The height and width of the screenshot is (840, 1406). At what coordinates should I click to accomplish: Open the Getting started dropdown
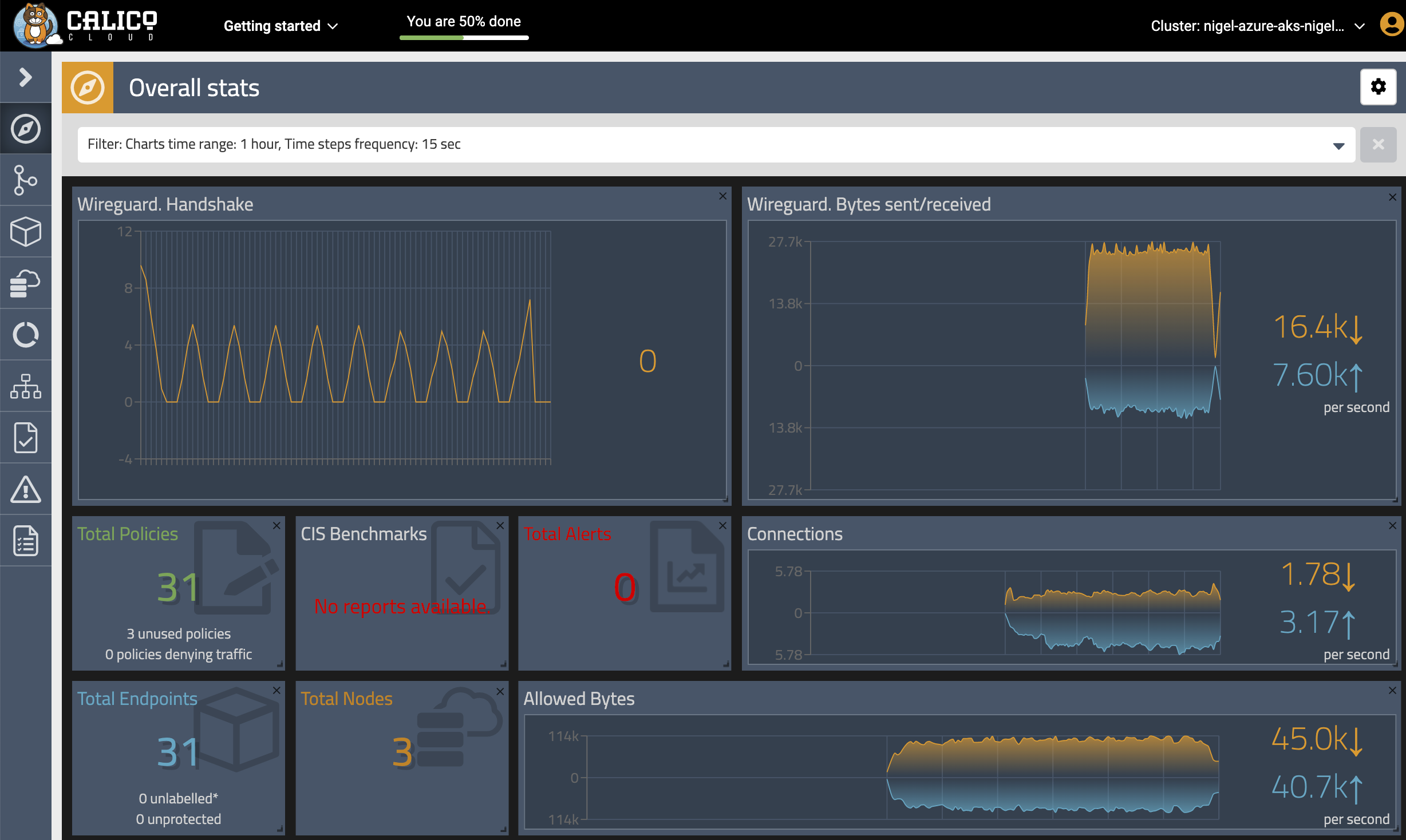pyautogui.click(x=281, y=26)
